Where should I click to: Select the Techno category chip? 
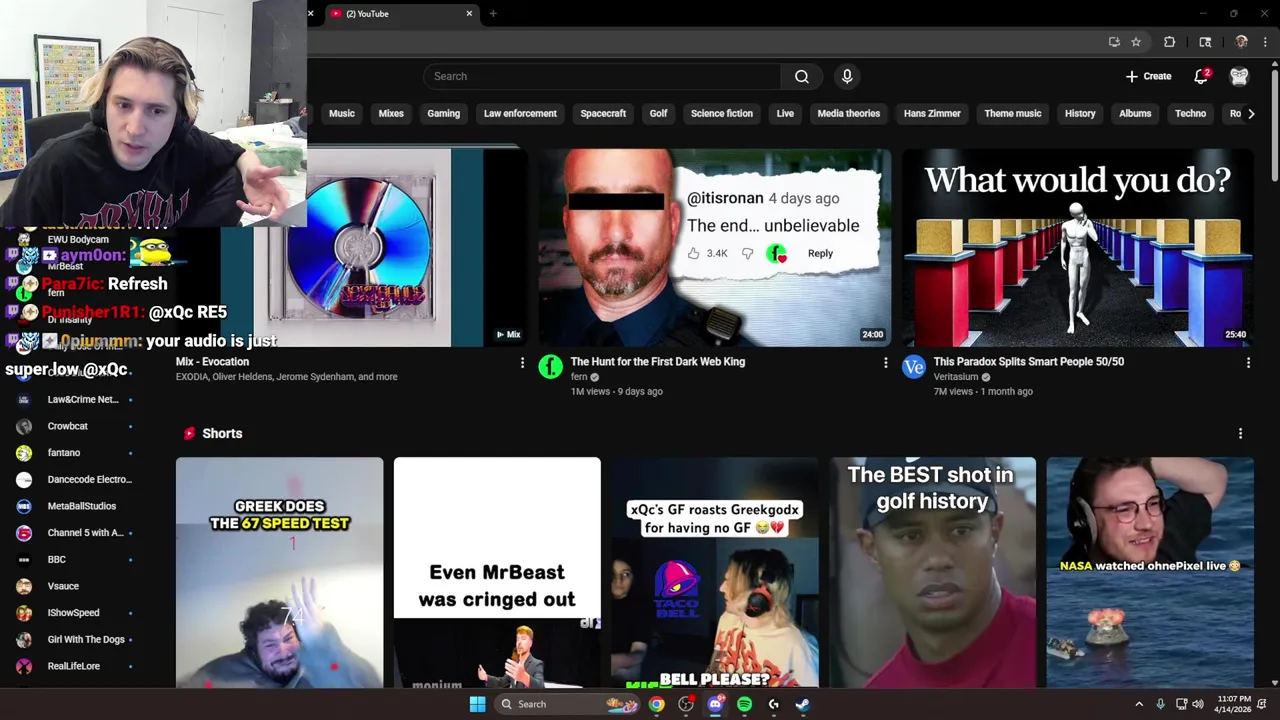pyautogui.click(x=1190, y=113)
